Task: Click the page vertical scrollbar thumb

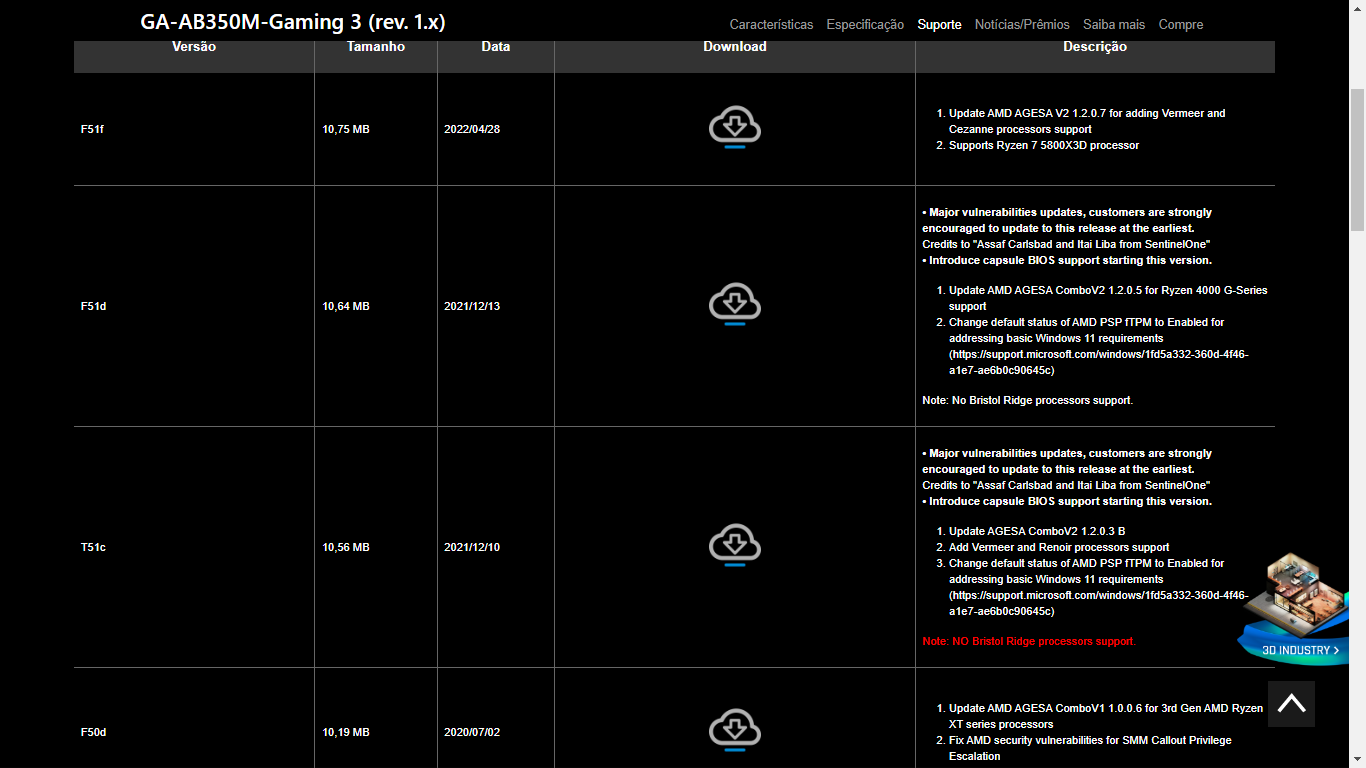Action: tap(1357, 160)
